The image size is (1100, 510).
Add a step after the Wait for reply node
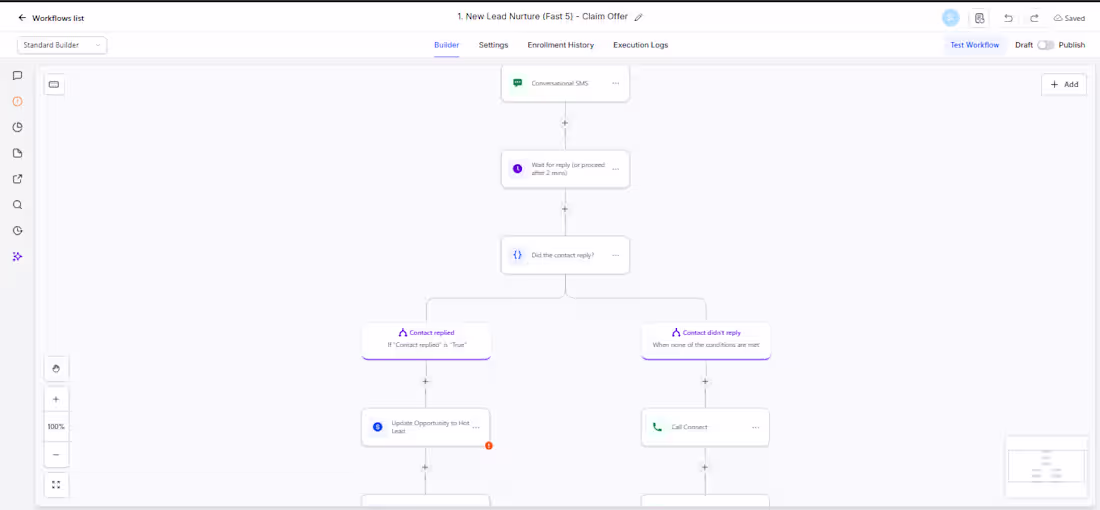tap(565, 209)
